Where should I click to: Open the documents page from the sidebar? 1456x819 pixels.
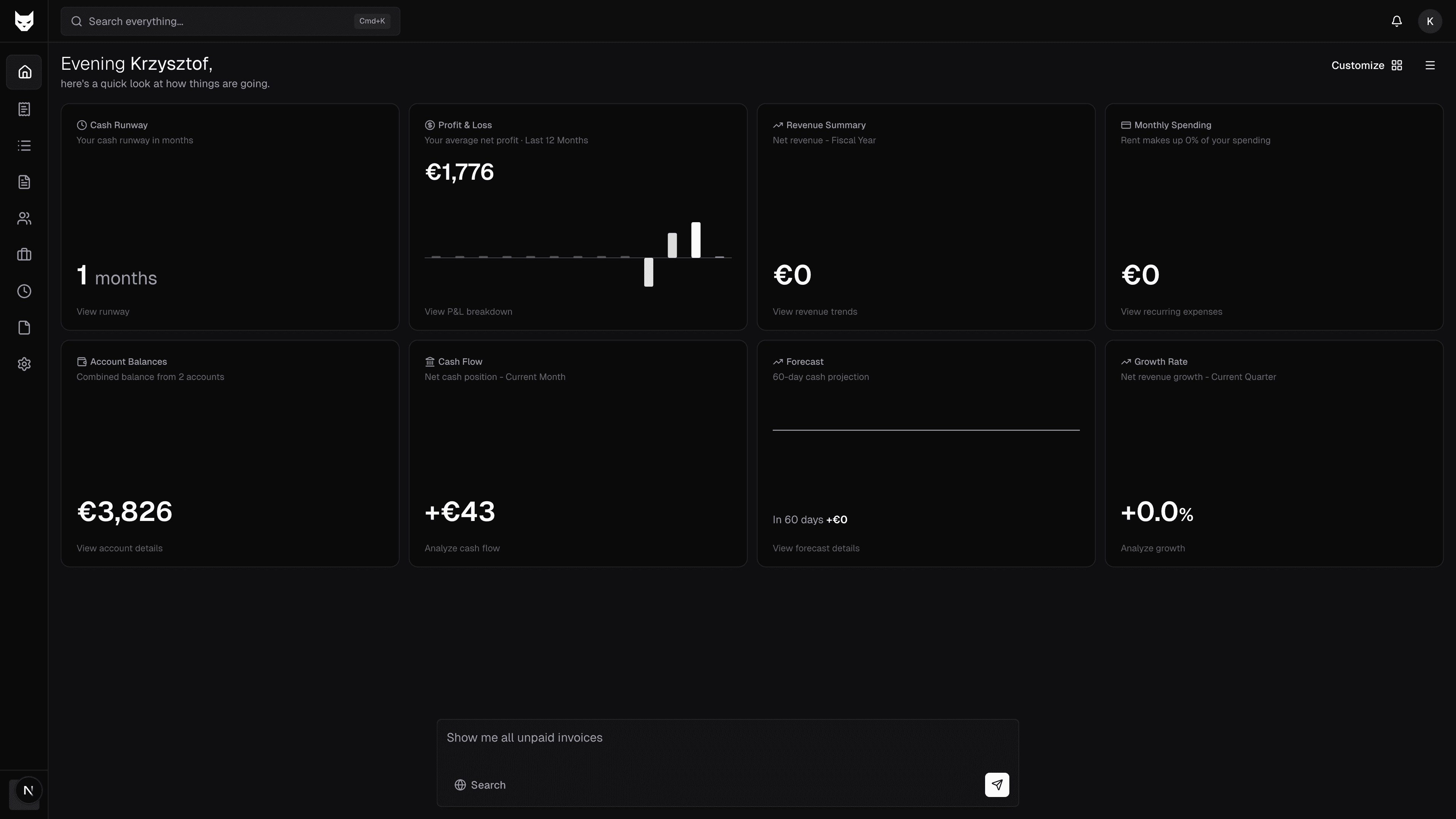point(24,182)
